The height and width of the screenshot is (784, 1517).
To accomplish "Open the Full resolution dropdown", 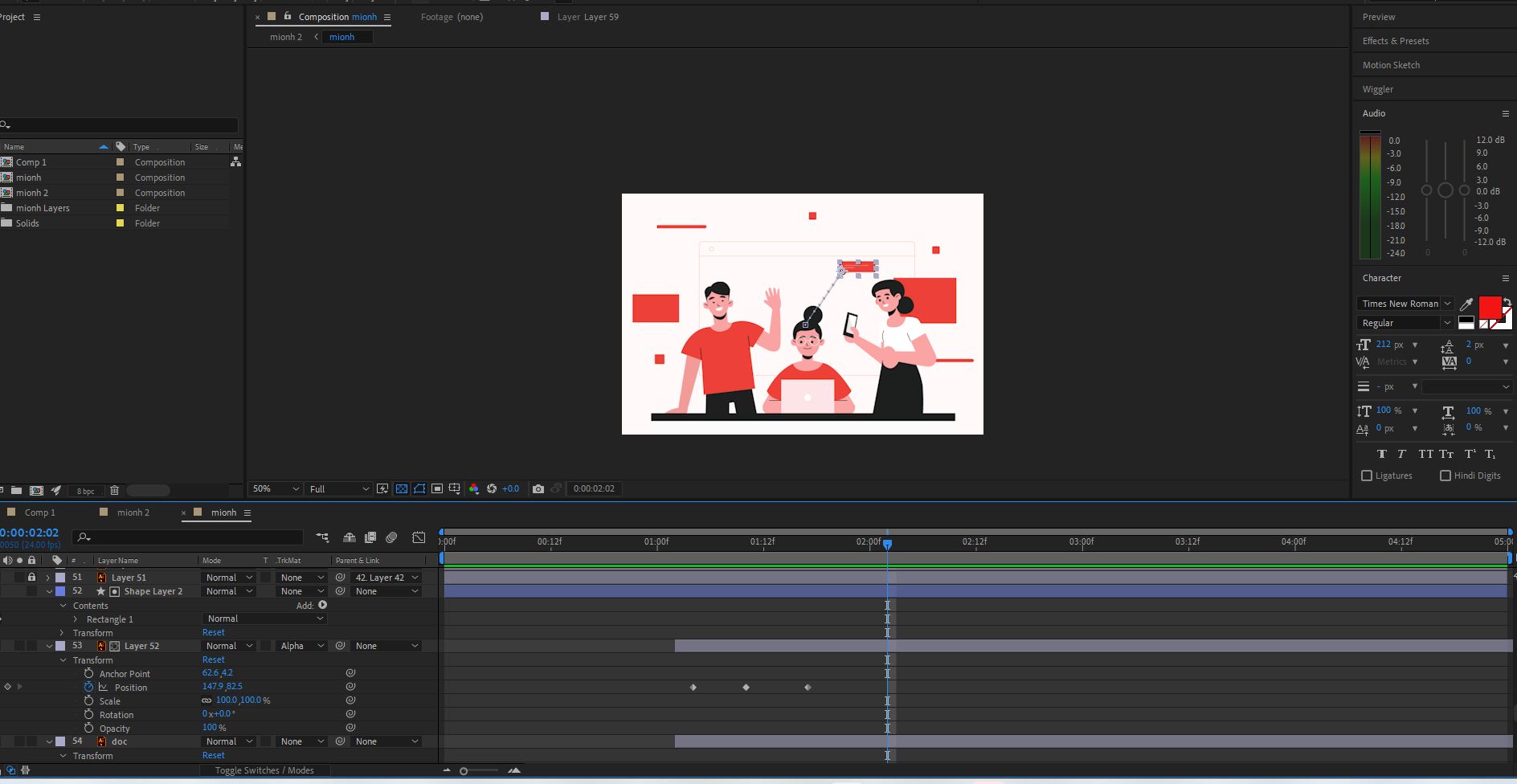I will click(x=338, y=488).
